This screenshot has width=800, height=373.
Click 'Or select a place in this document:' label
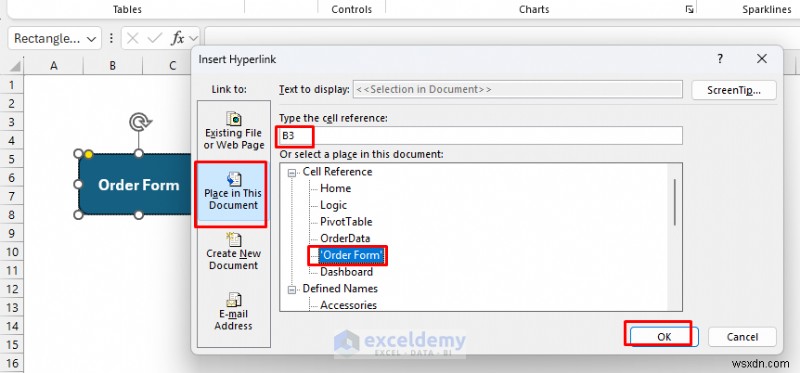click(361, 154)
